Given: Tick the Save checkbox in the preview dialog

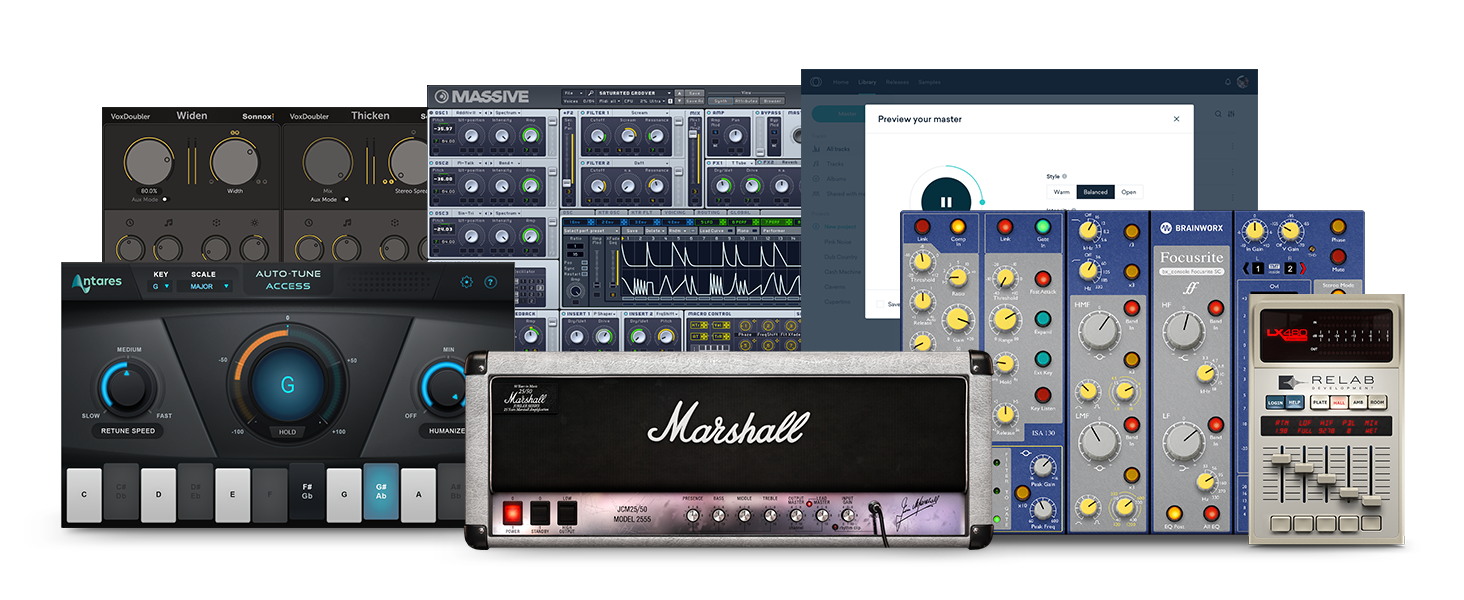Looking at the screenshot, I should click(x=881, y=303).
